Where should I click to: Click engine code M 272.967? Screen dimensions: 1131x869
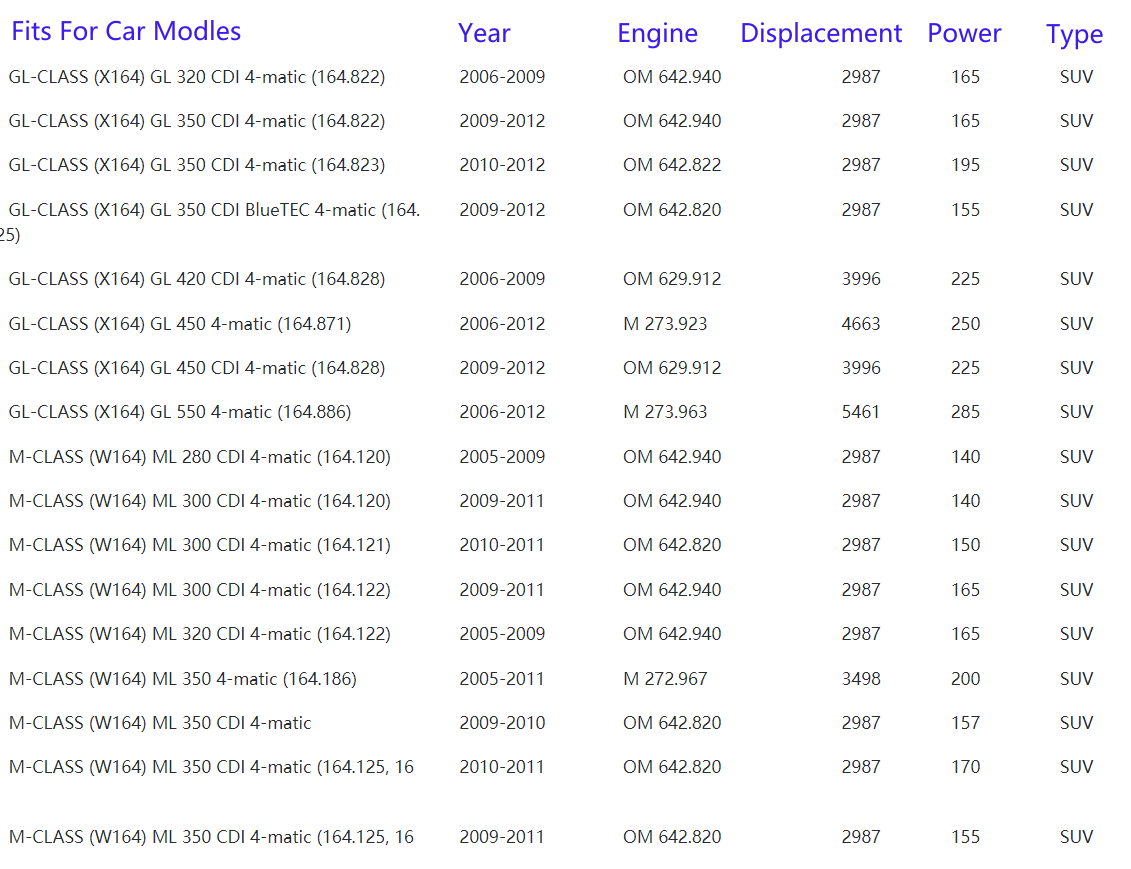pyautogui.click(x=664, y=679)
